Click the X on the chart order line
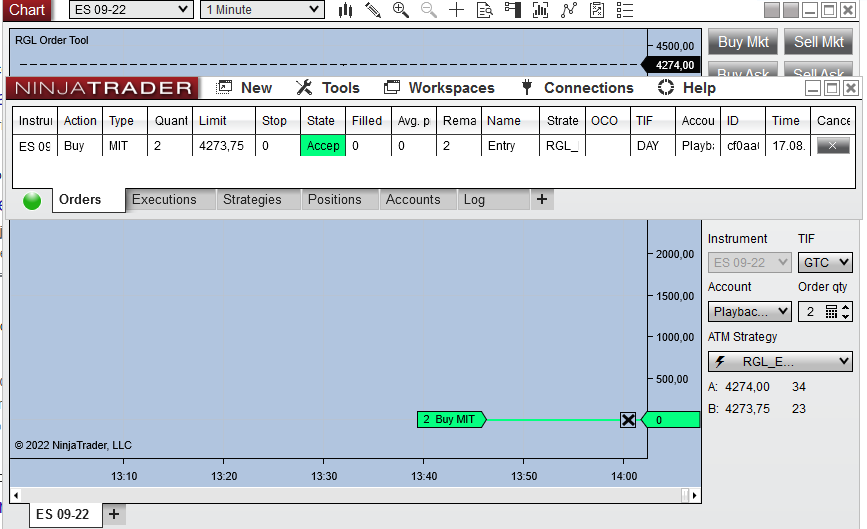 pyautogui.click(x=628, y=420)
